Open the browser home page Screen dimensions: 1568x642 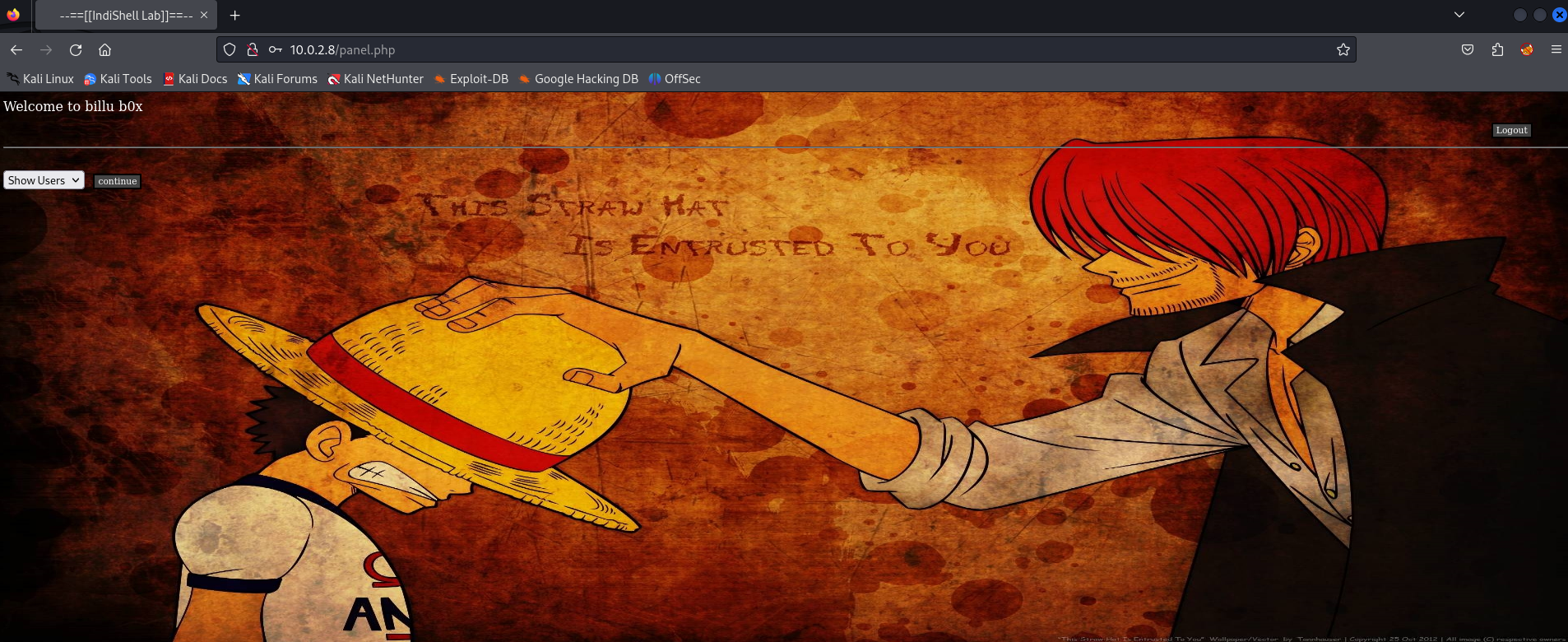pyautogui.click(x=105, y=49)
